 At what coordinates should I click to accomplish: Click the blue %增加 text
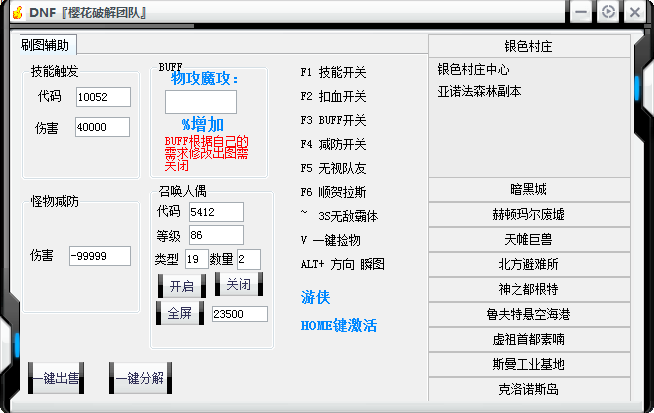[x=203, y=124]
